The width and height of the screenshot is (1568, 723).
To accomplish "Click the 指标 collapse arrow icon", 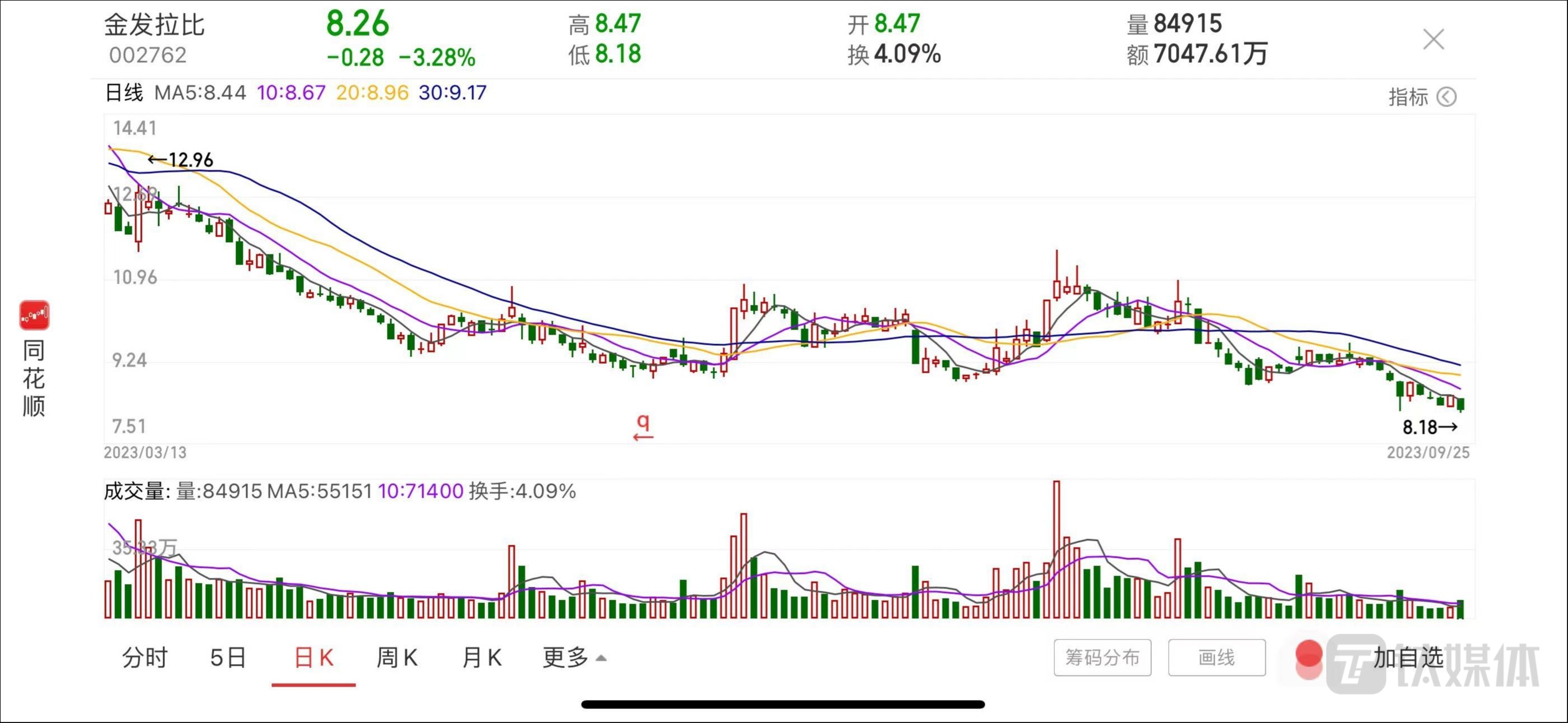I will (1446, 97).
